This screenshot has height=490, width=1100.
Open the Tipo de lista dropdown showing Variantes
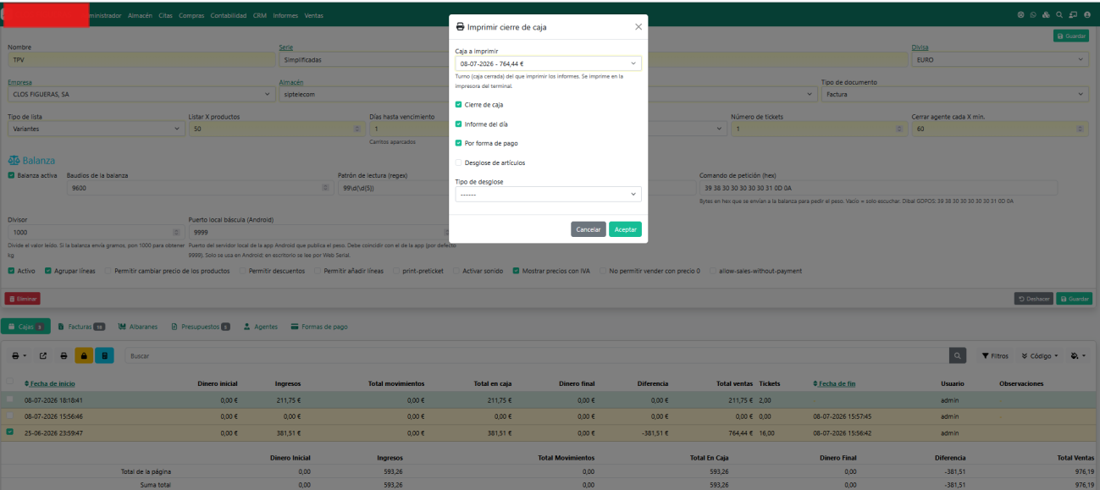click(96, 128)
